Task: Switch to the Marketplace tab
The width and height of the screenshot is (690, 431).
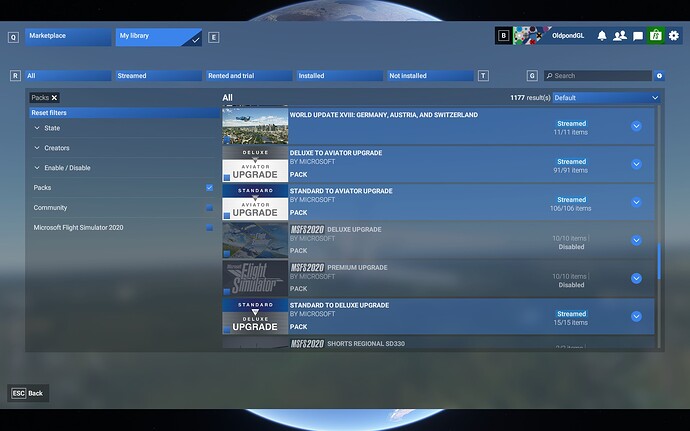Action: click(x=68, y=37)
